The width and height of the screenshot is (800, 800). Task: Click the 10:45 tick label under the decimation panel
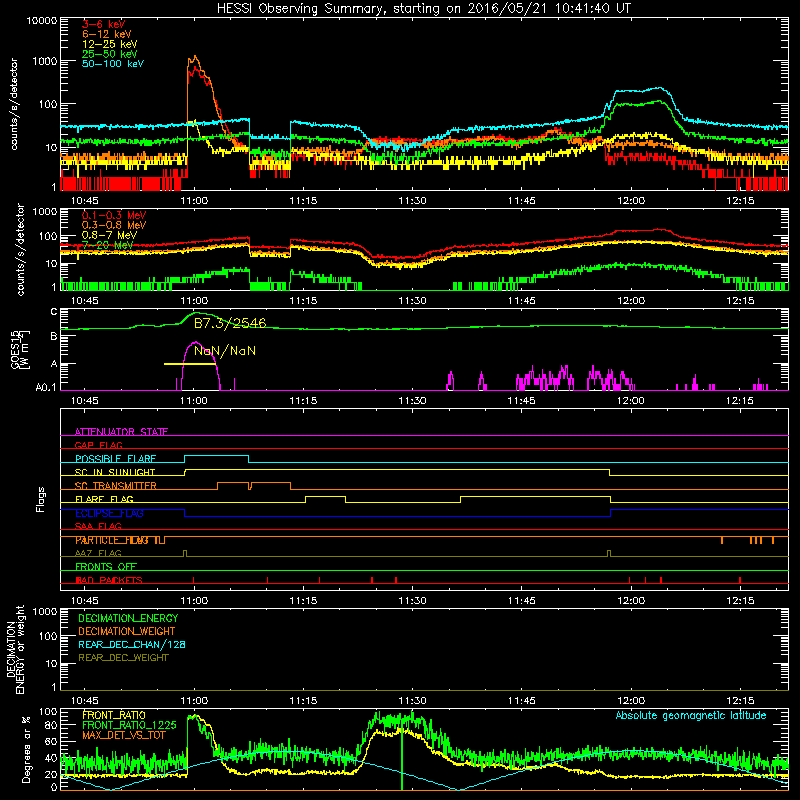click(85, 701)
